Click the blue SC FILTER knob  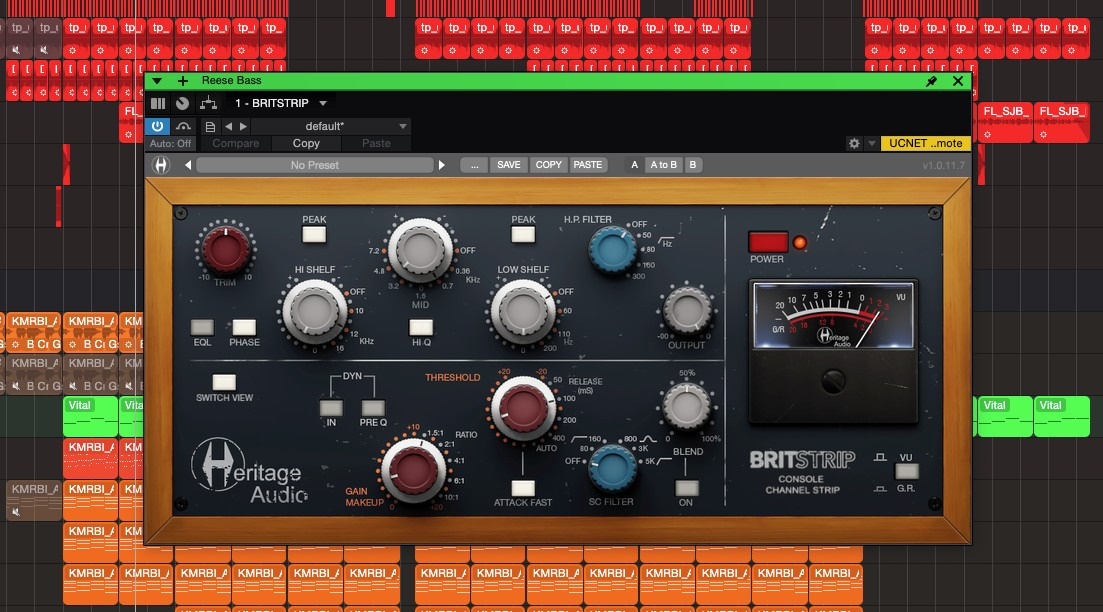pyautogui.click(x=611, y=468)
